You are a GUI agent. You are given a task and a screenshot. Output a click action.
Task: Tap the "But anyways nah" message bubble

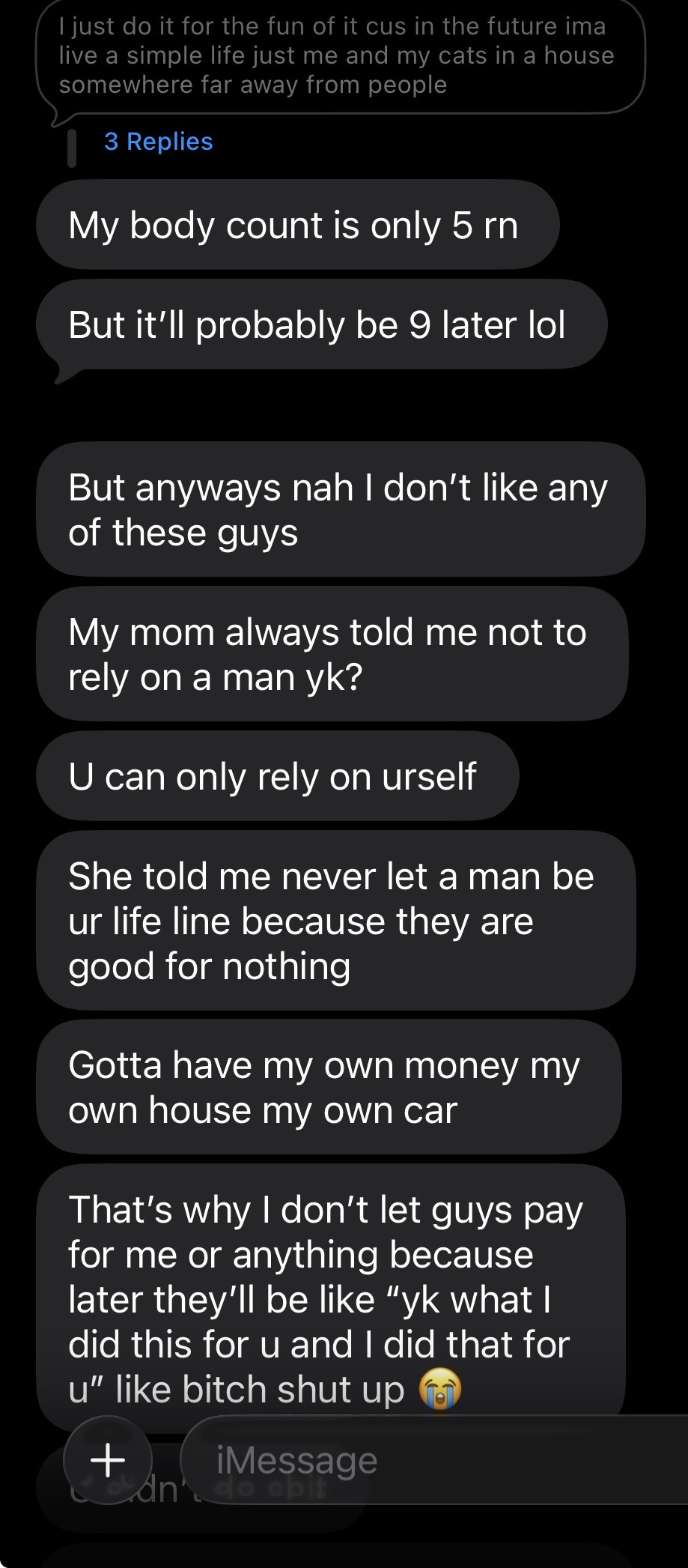341,509
